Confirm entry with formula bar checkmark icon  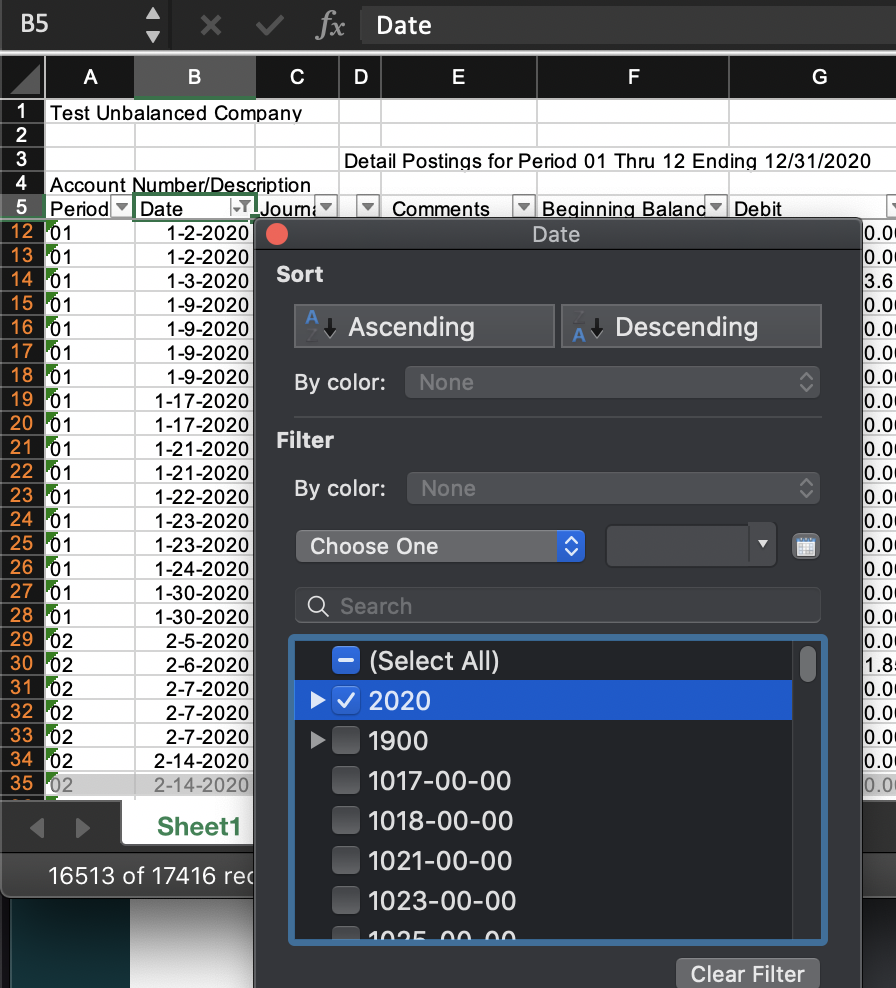[270, 26]
